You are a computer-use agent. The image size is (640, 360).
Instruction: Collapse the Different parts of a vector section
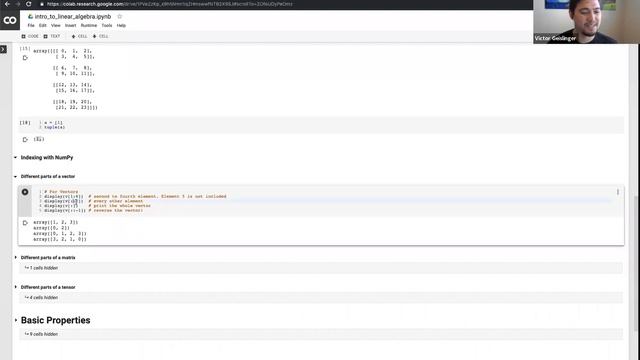click(16, 177)
